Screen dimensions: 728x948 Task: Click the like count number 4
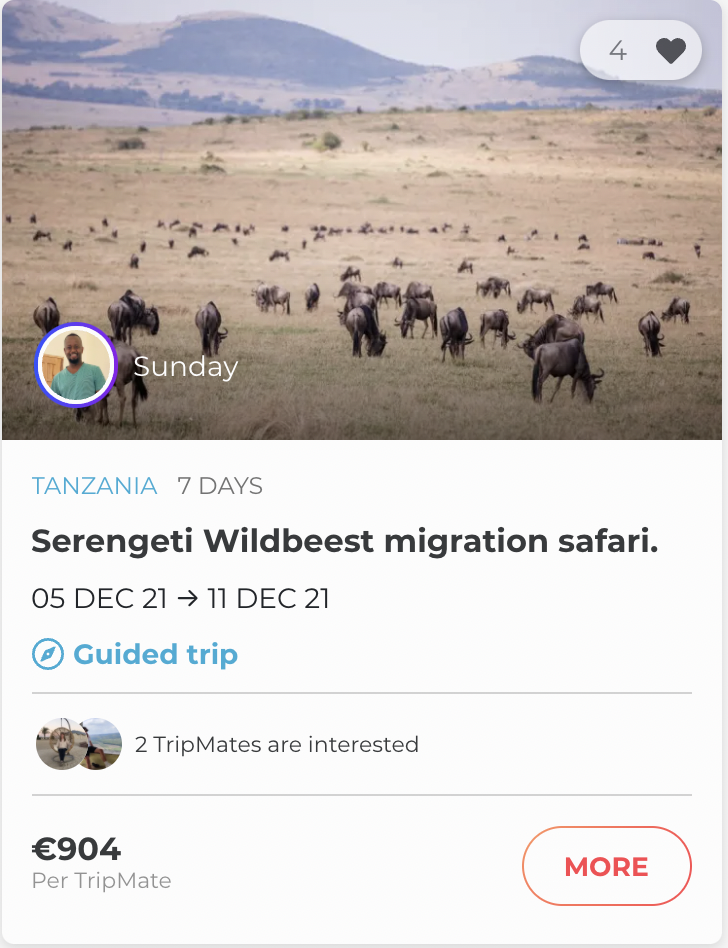pos(618,50)
